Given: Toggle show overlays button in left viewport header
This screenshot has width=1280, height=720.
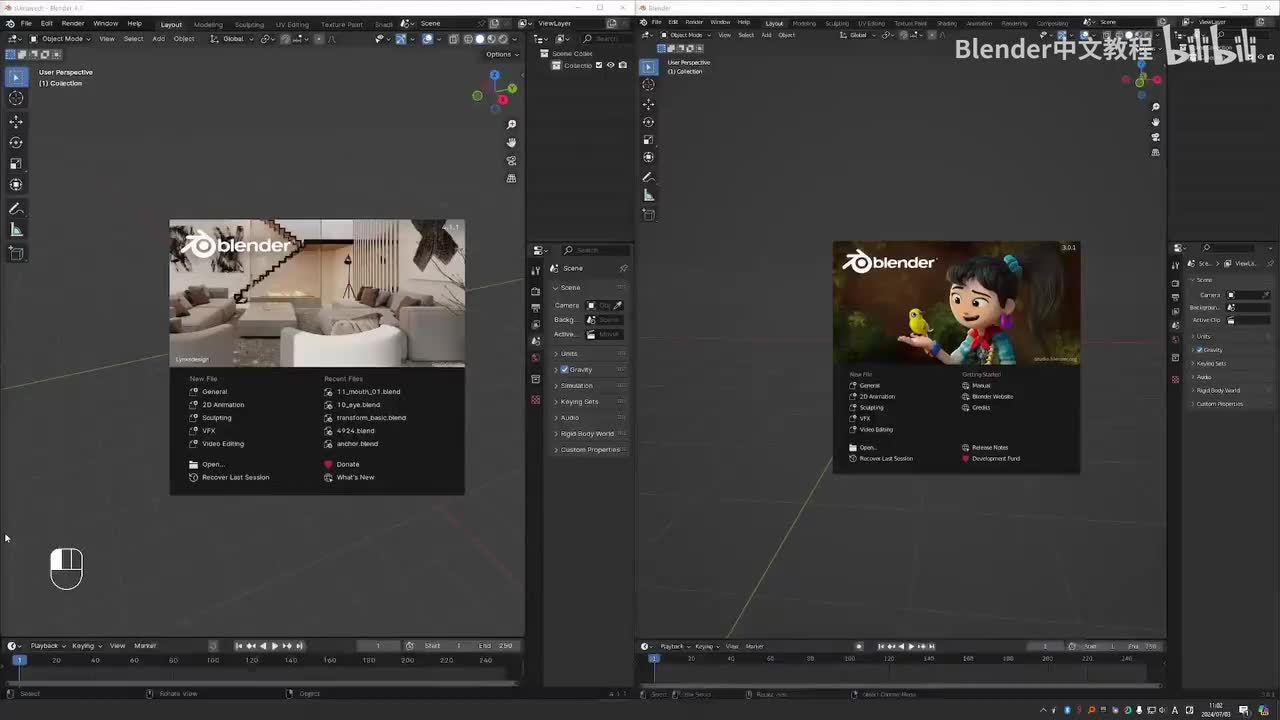Looking at the screenshot, I should [428, 39].
